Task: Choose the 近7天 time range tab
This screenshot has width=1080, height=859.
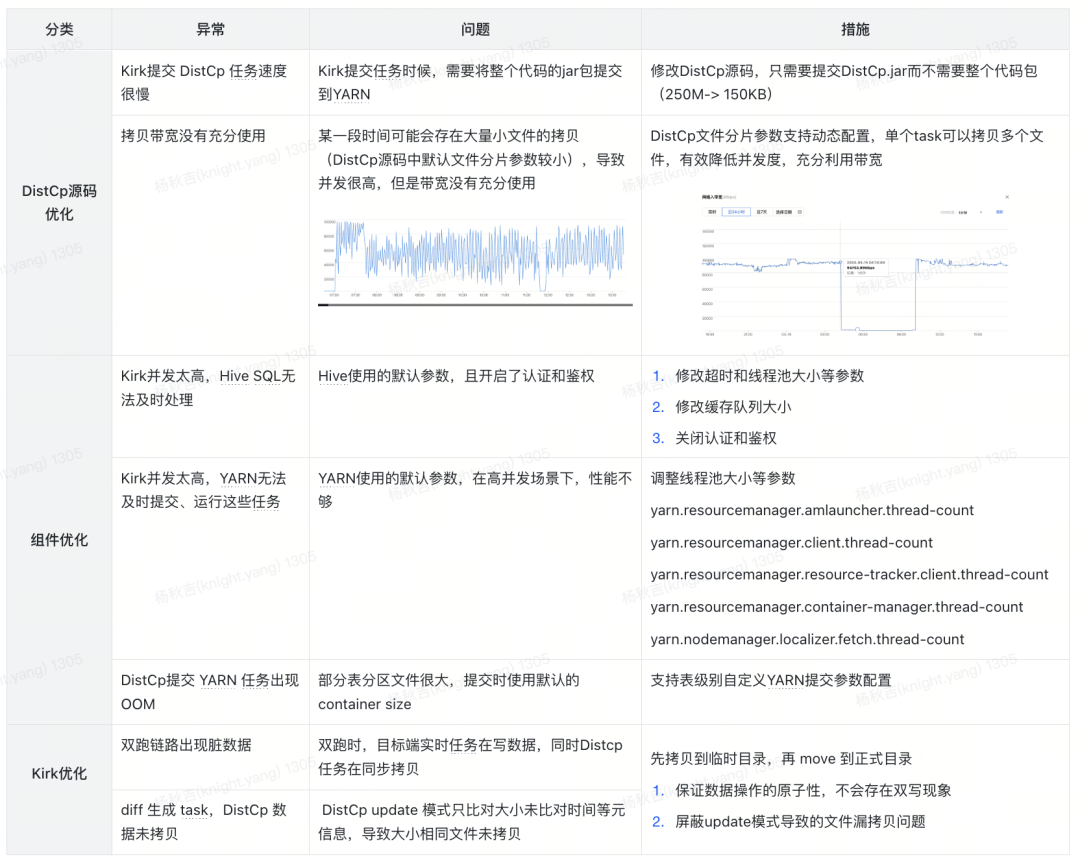Action: pos(762,212)
